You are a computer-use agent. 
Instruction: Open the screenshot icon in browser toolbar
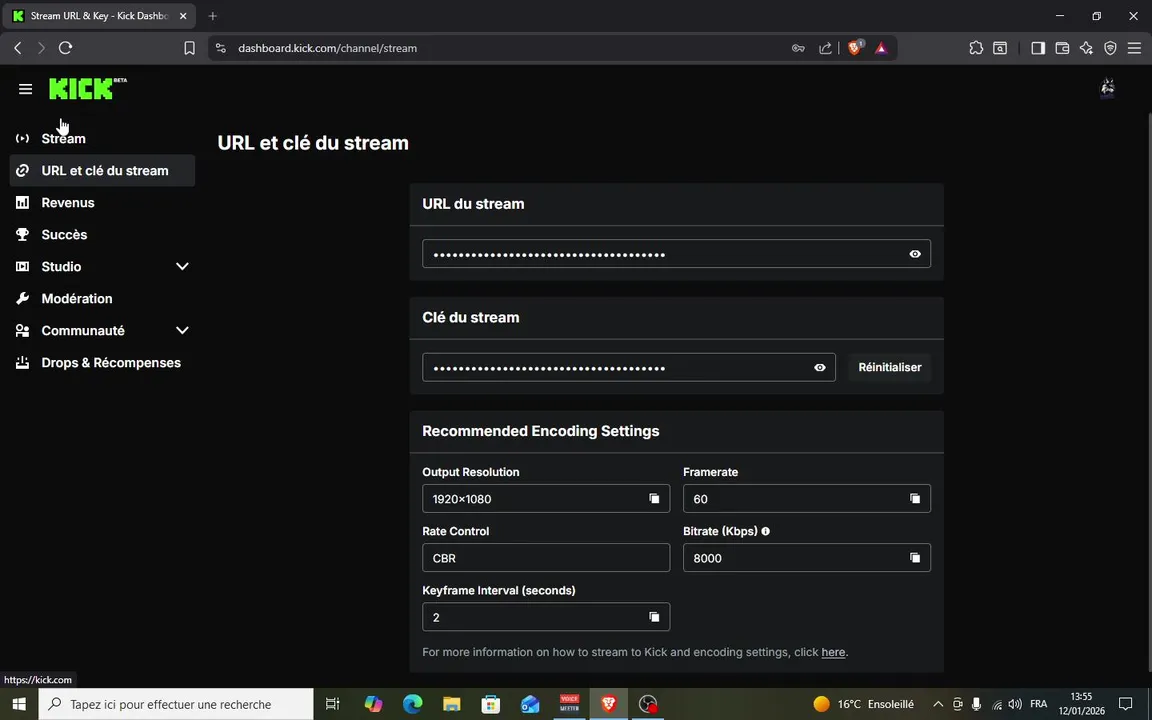(x=1000, y=48)
